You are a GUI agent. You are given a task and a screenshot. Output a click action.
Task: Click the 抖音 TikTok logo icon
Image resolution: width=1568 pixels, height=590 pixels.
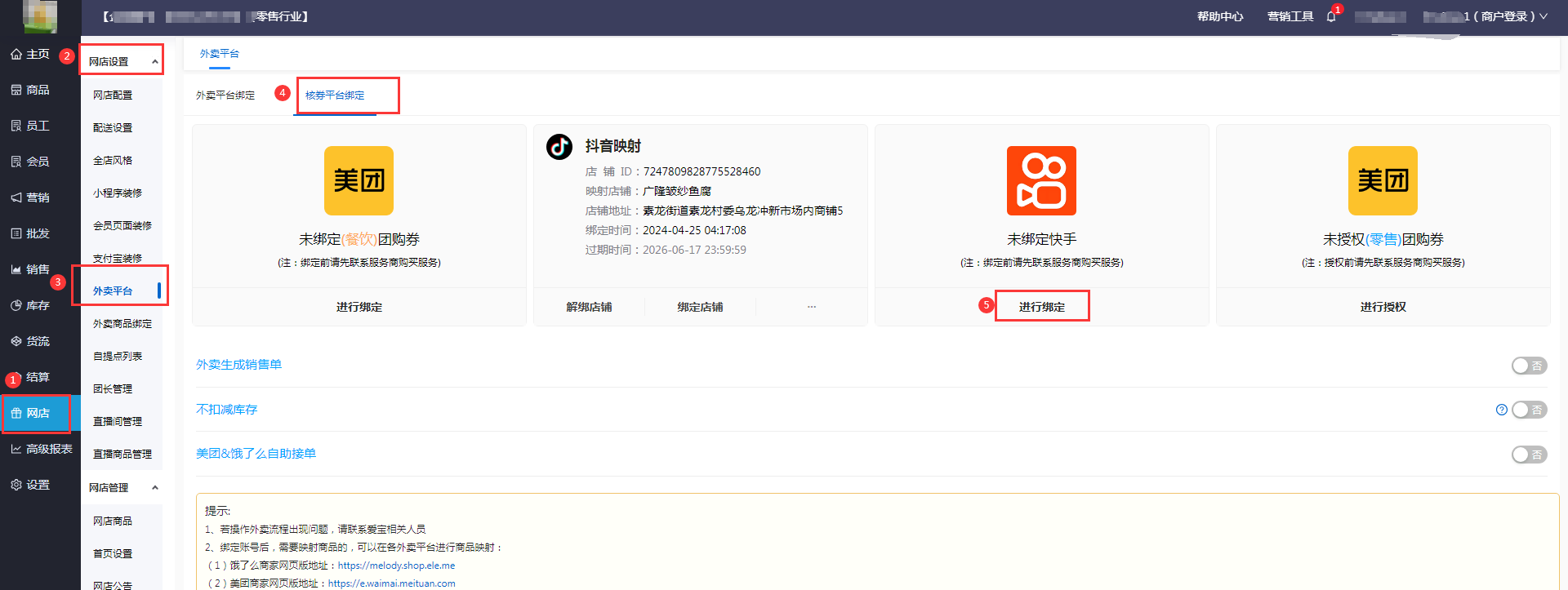[x=559, y=147]
